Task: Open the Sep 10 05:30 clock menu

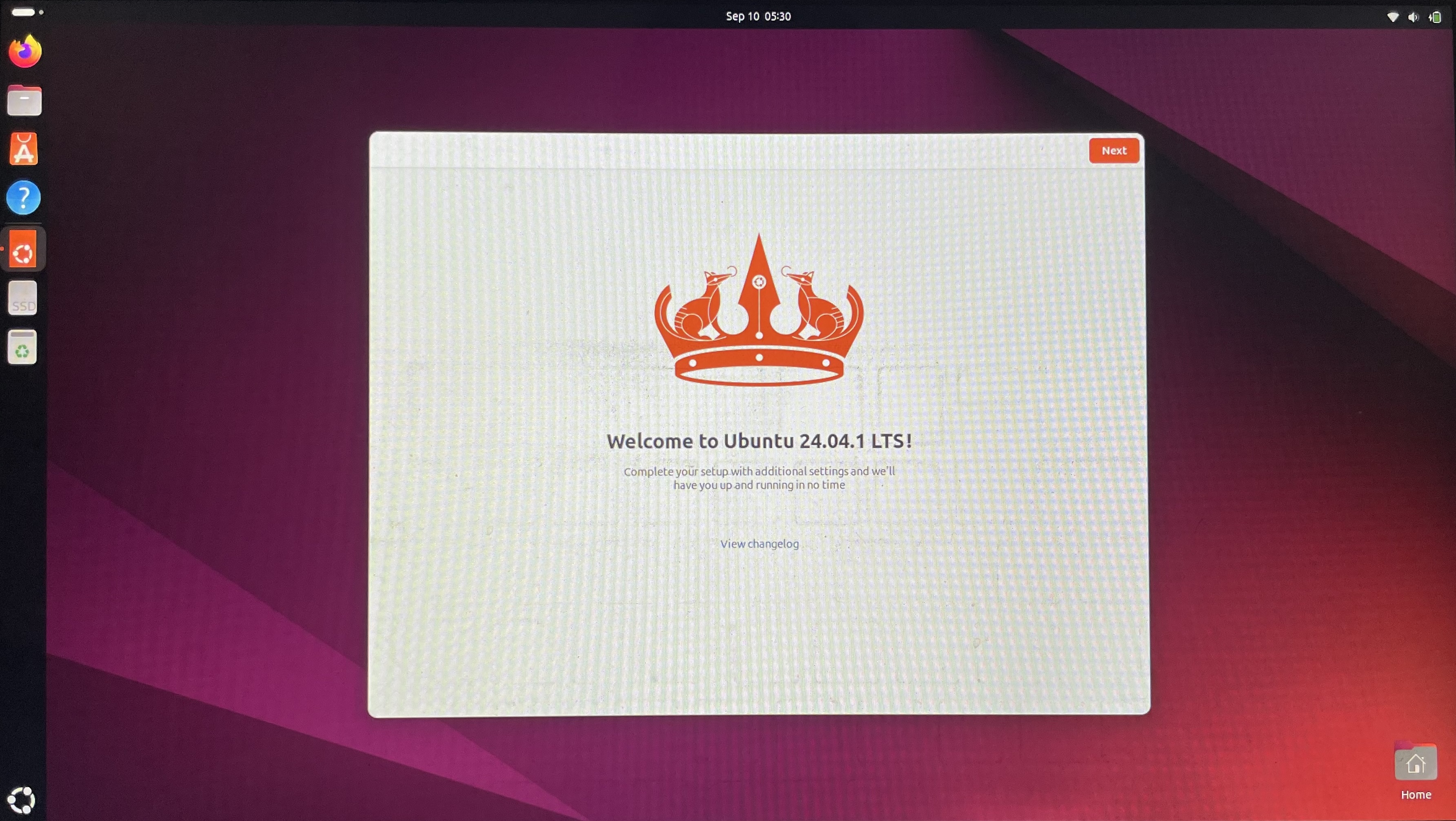Action: (x=758, y=16)
